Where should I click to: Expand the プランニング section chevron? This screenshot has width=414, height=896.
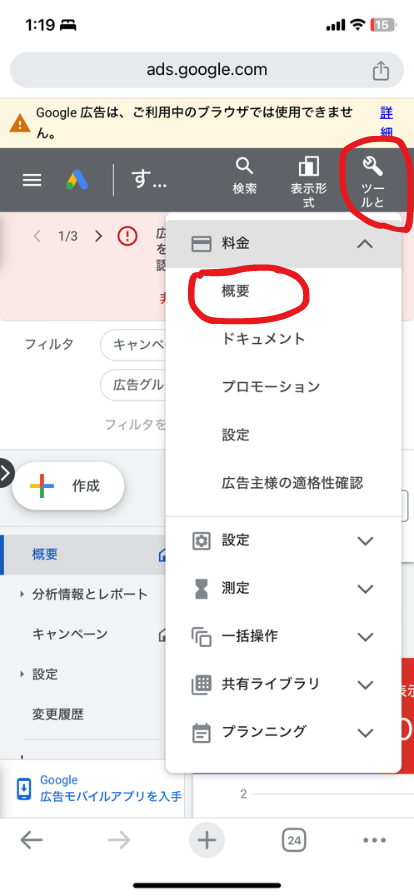[x=365, y=732]
